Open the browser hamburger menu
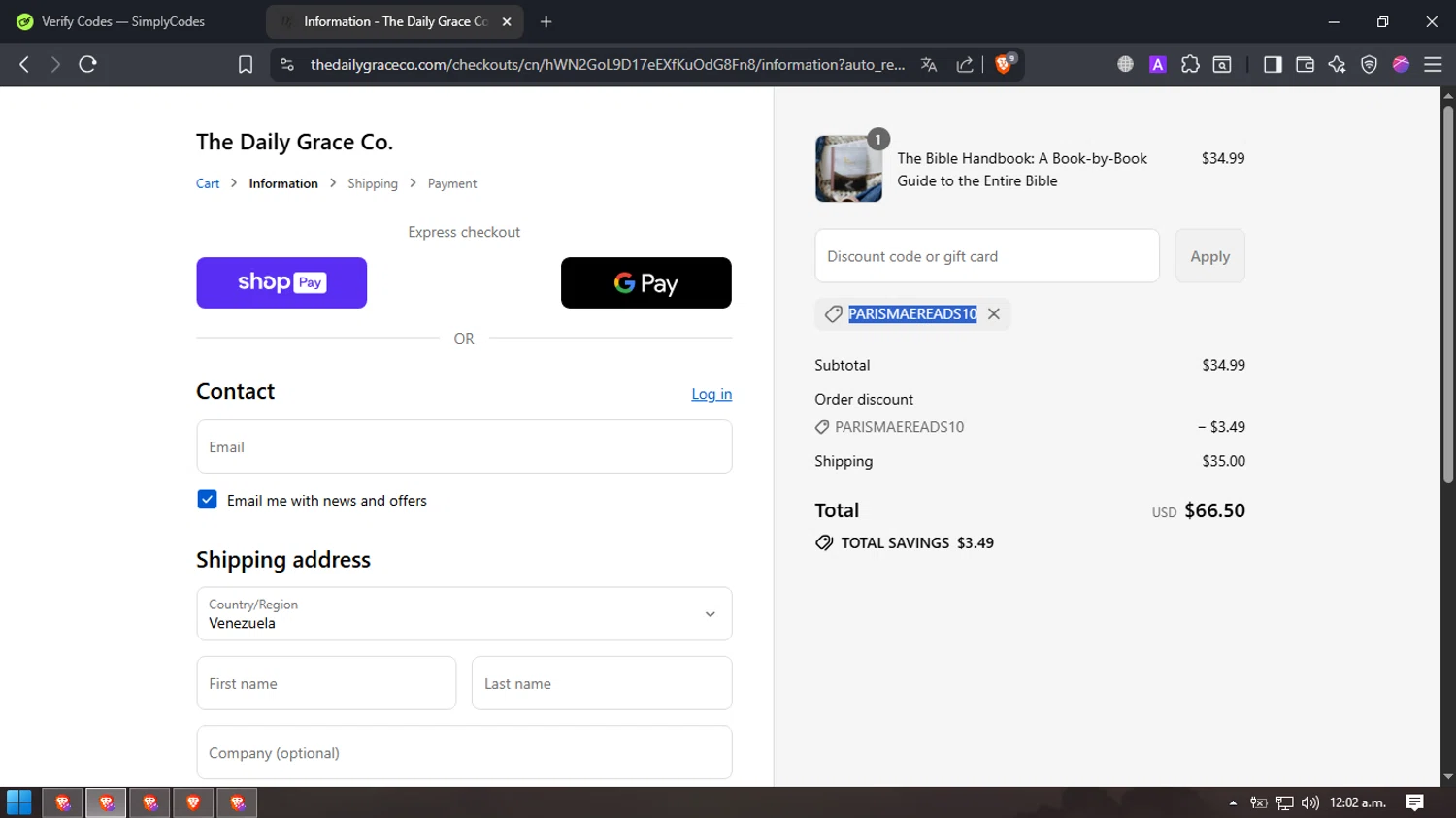This screenshot has width=1456, height=818. 1433,64
